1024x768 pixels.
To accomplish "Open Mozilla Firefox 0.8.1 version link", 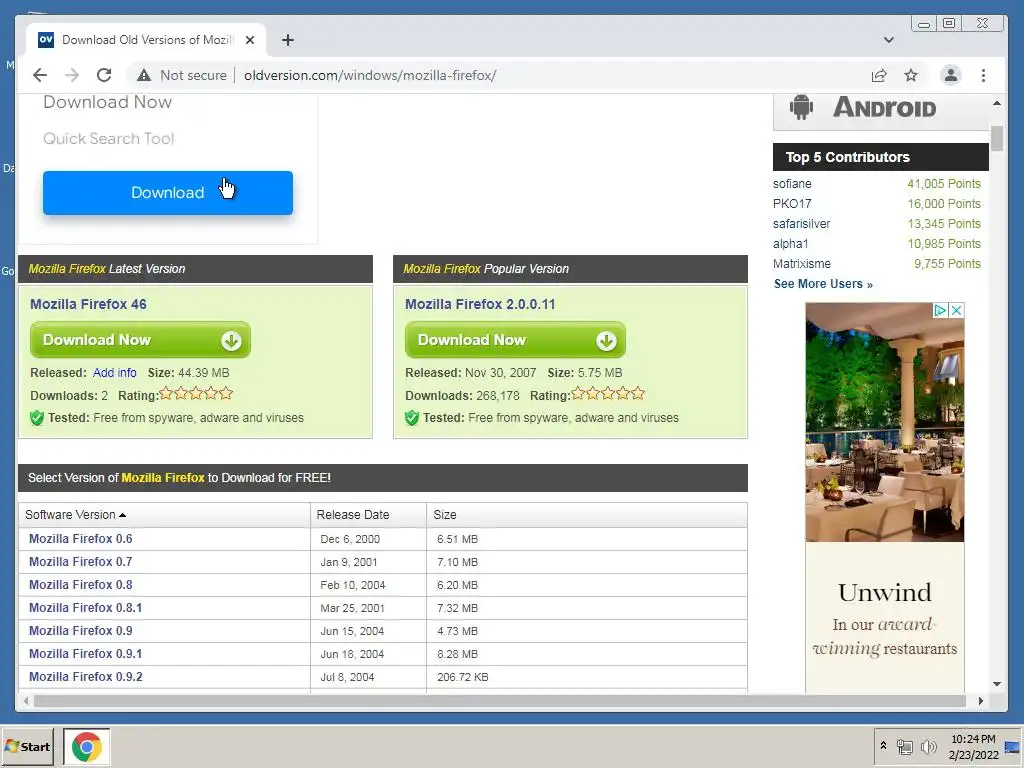I will (86, 607).
